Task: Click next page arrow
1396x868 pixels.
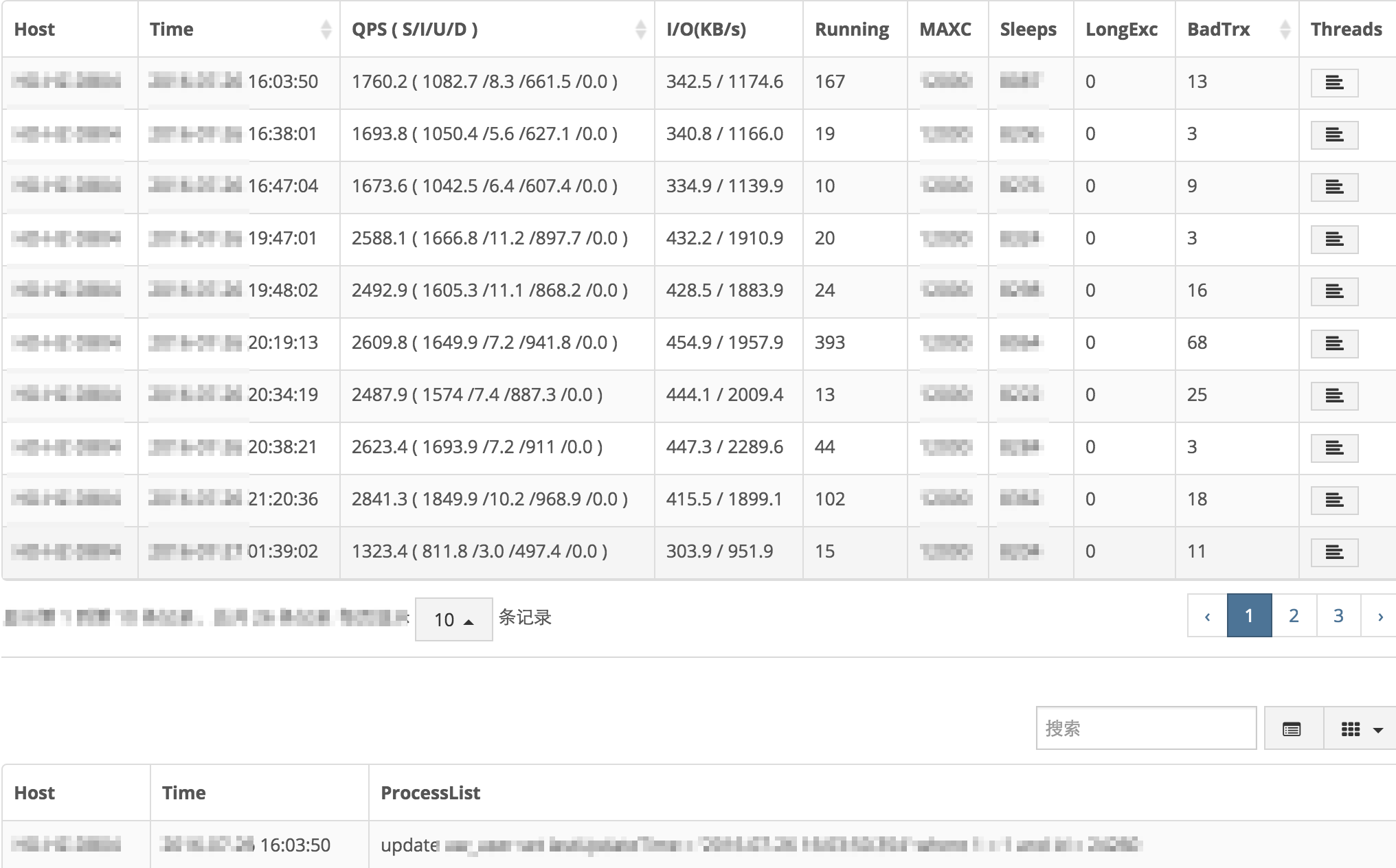Action: point(1380,616)
